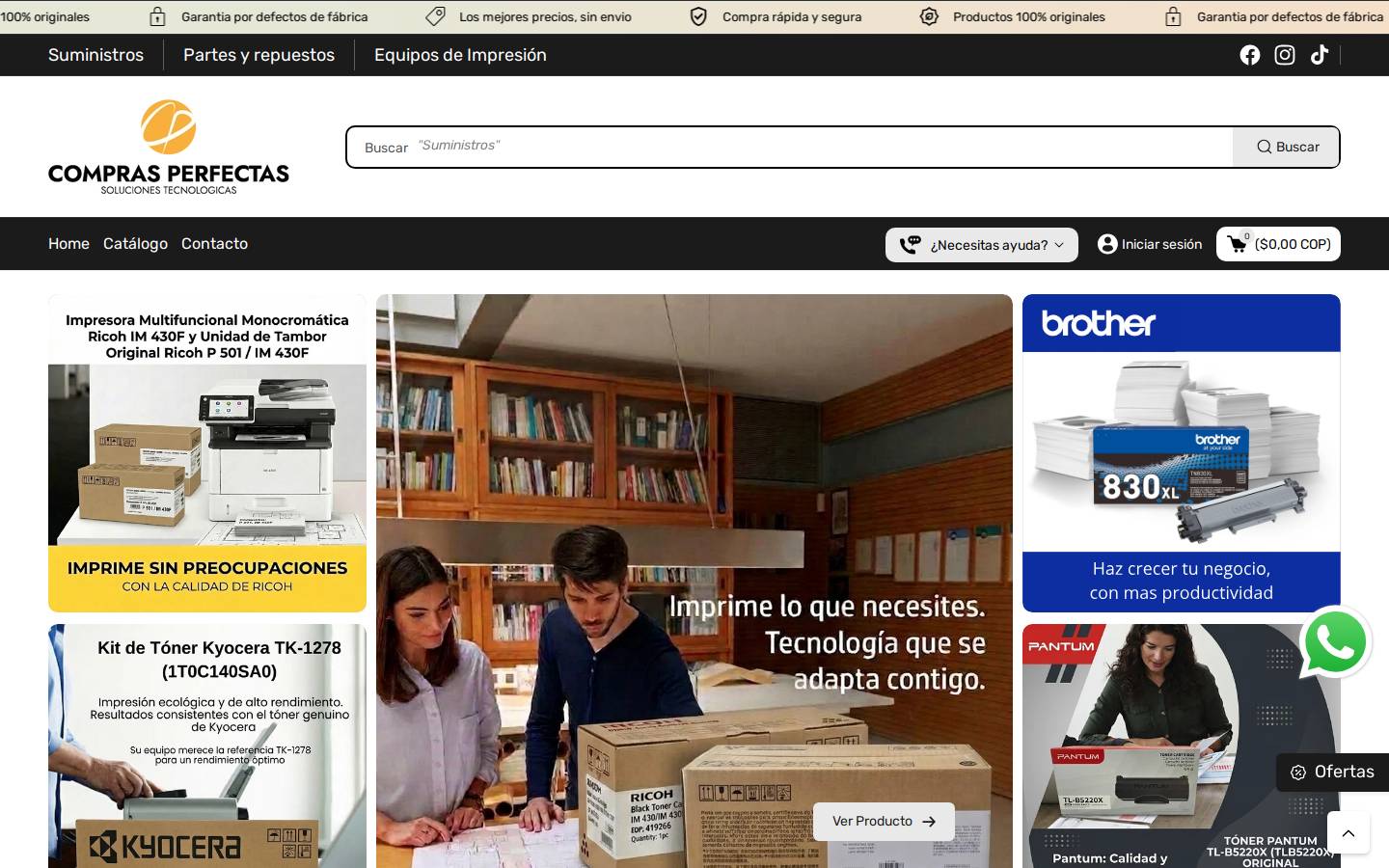Click the 'Compra rápida y segura' text

point(792,16)
